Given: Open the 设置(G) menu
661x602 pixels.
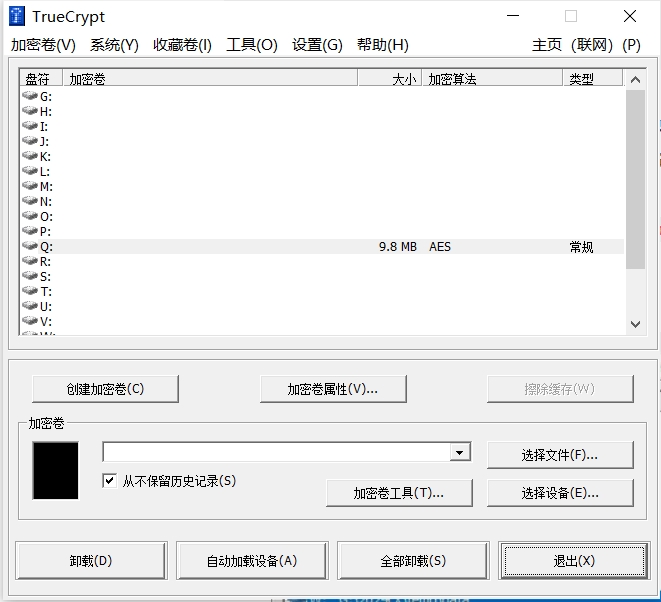Looking at the screenshot, I should point(317,45).
